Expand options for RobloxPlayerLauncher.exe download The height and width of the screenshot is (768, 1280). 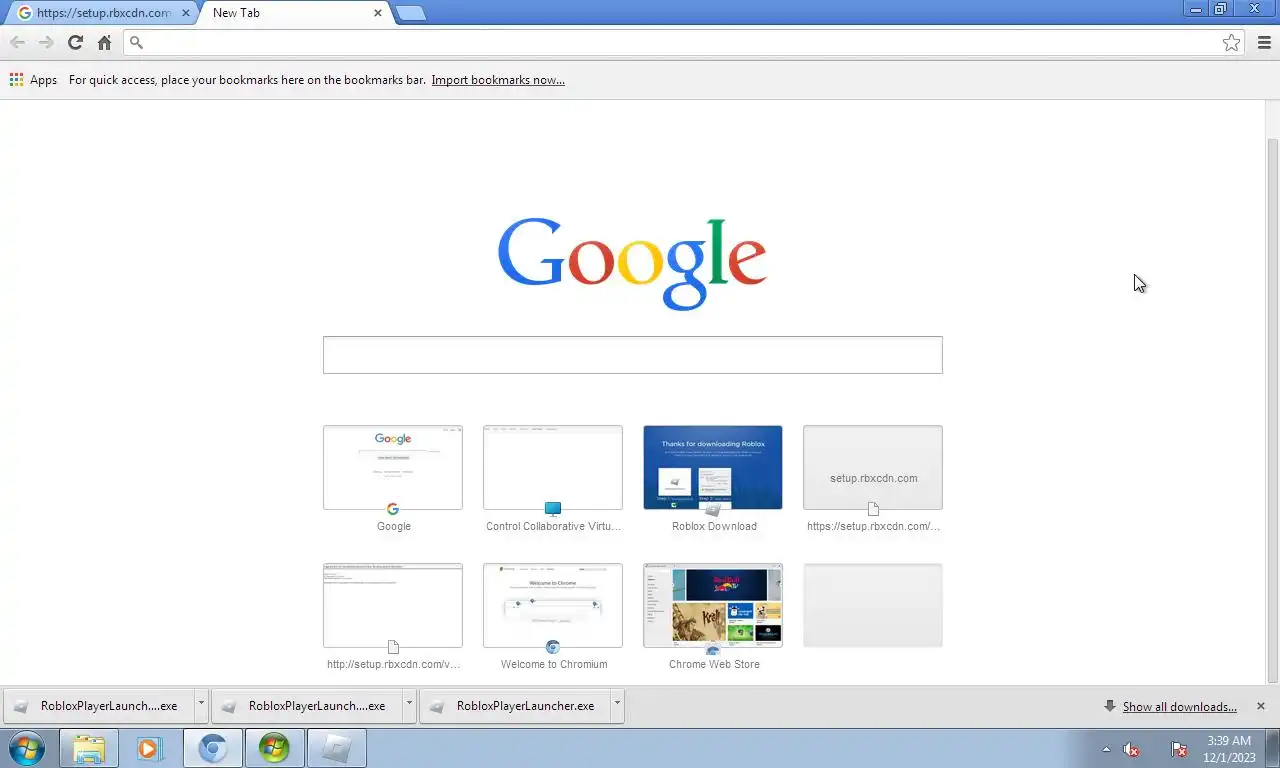click(x=617, y=706)
